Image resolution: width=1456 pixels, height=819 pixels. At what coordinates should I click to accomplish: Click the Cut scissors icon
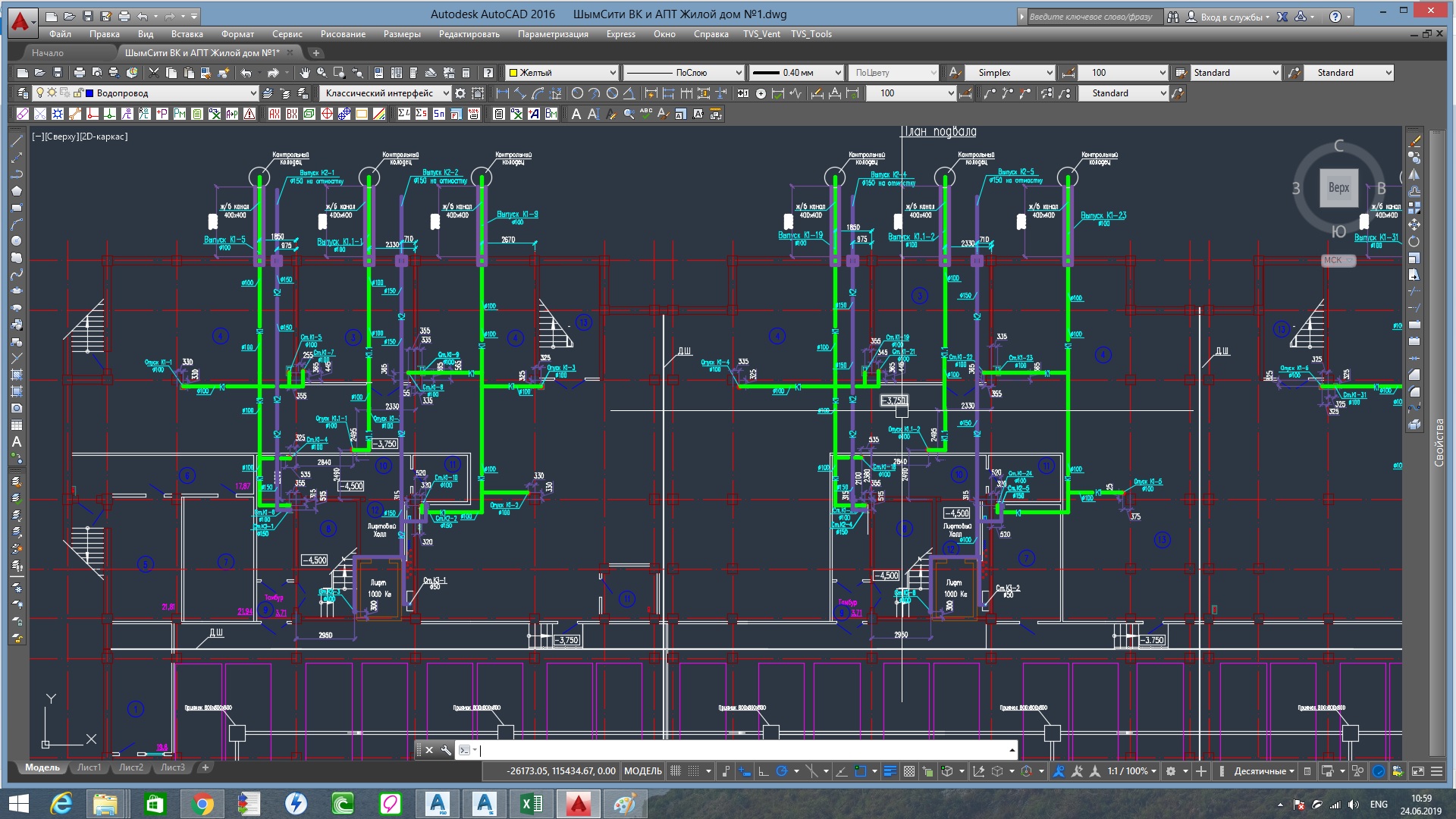[154, 73]
